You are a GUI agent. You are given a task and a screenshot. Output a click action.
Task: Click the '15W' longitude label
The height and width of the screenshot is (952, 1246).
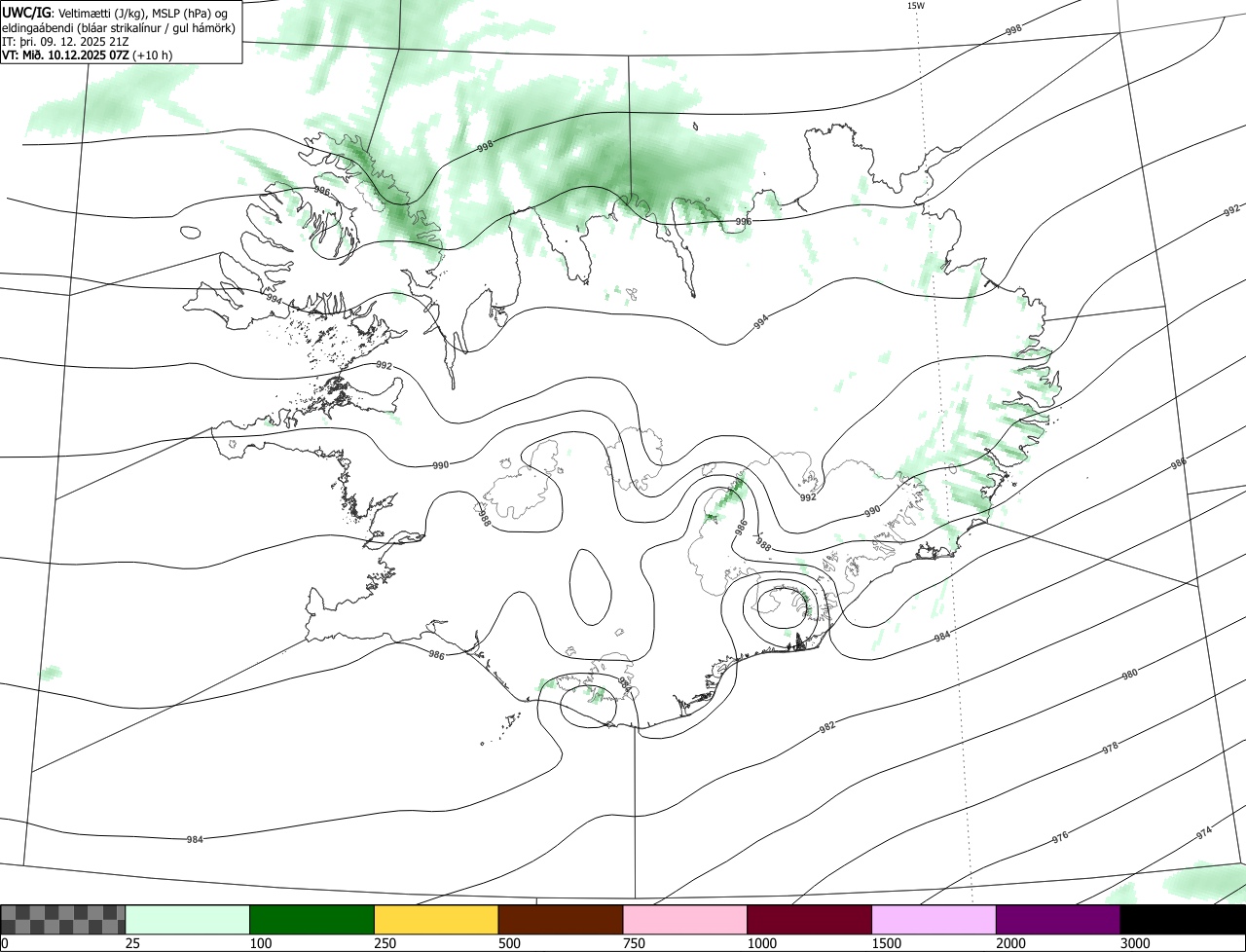coord(915,6)
